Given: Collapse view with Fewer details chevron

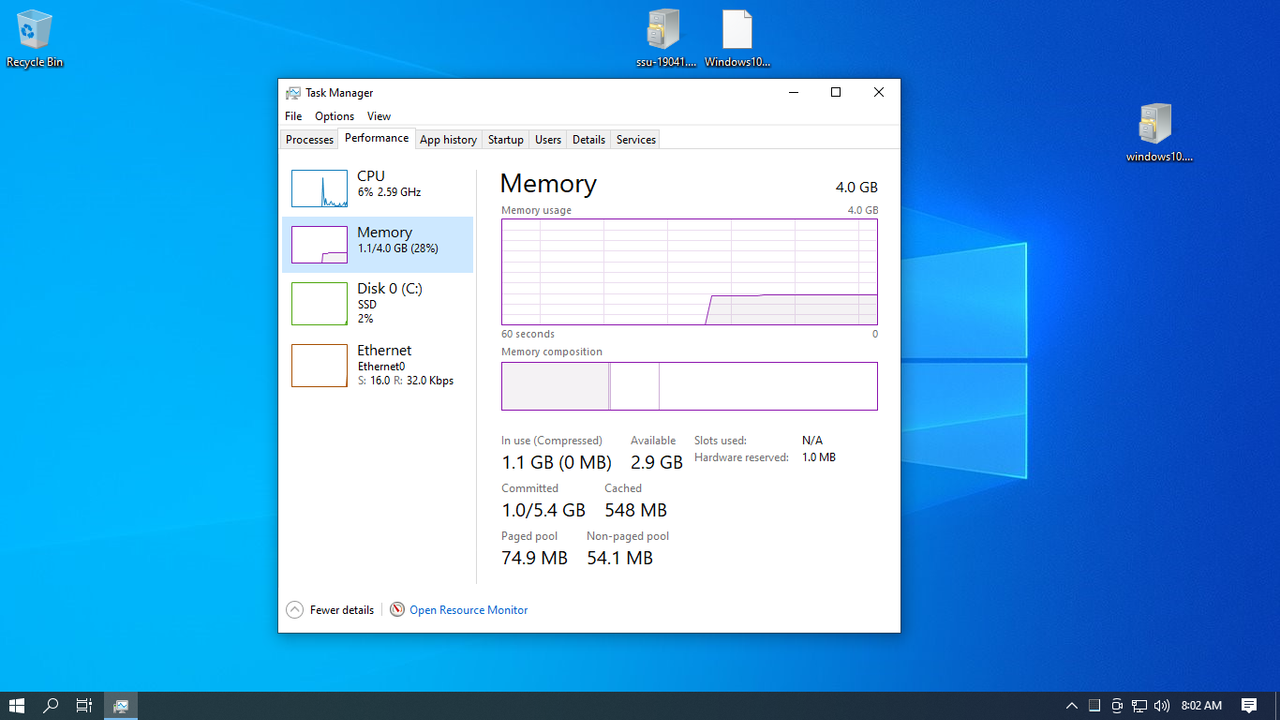Looking at the screenshot, I should [294, 610].
